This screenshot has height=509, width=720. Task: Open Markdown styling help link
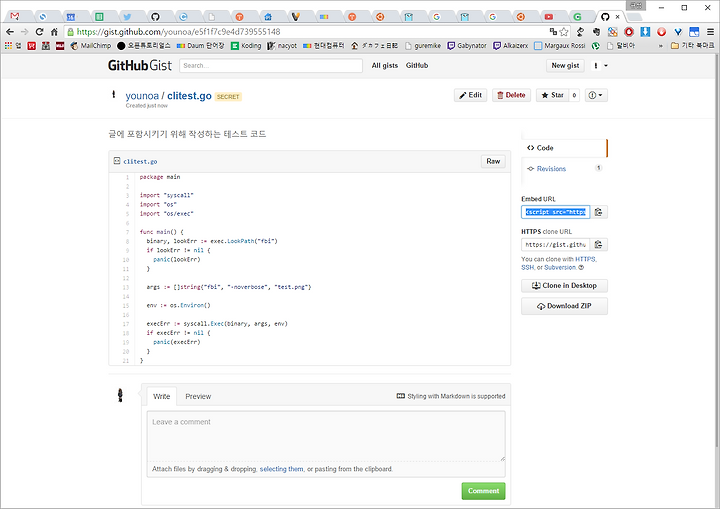pos(451,396)
